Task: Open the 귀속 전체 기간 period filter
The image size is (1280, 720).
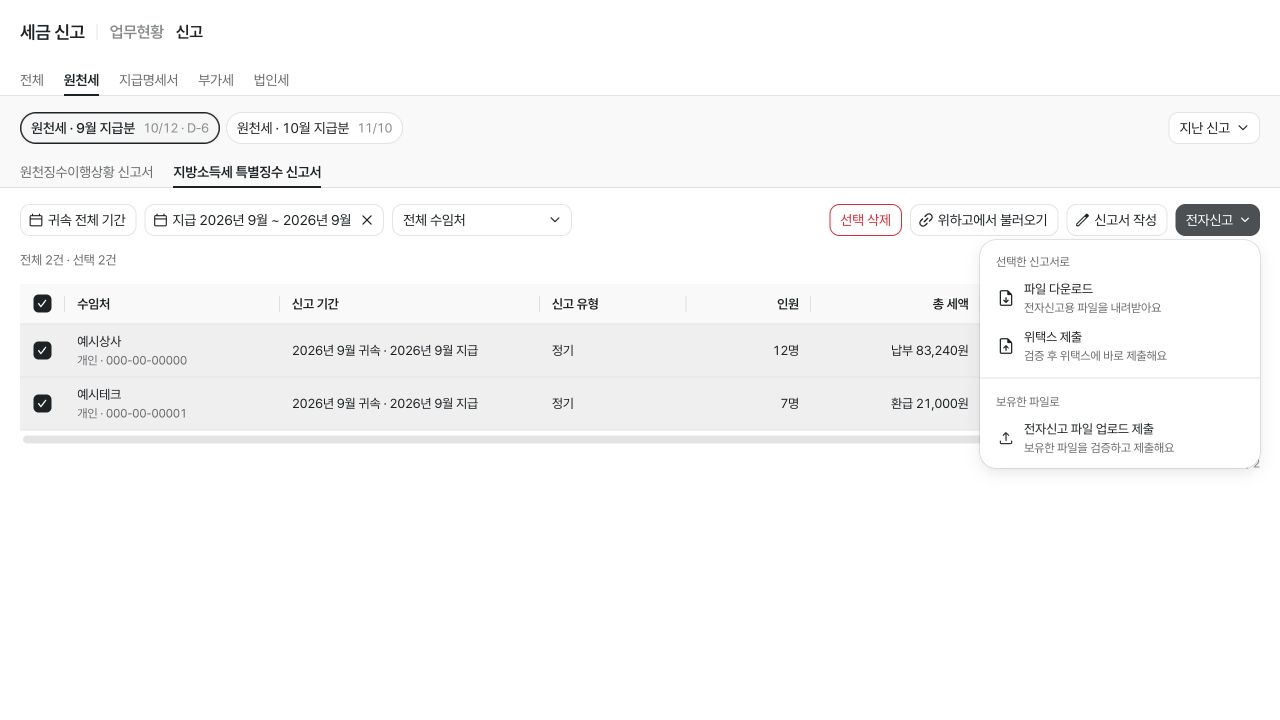Action: (x=78, y=220)
